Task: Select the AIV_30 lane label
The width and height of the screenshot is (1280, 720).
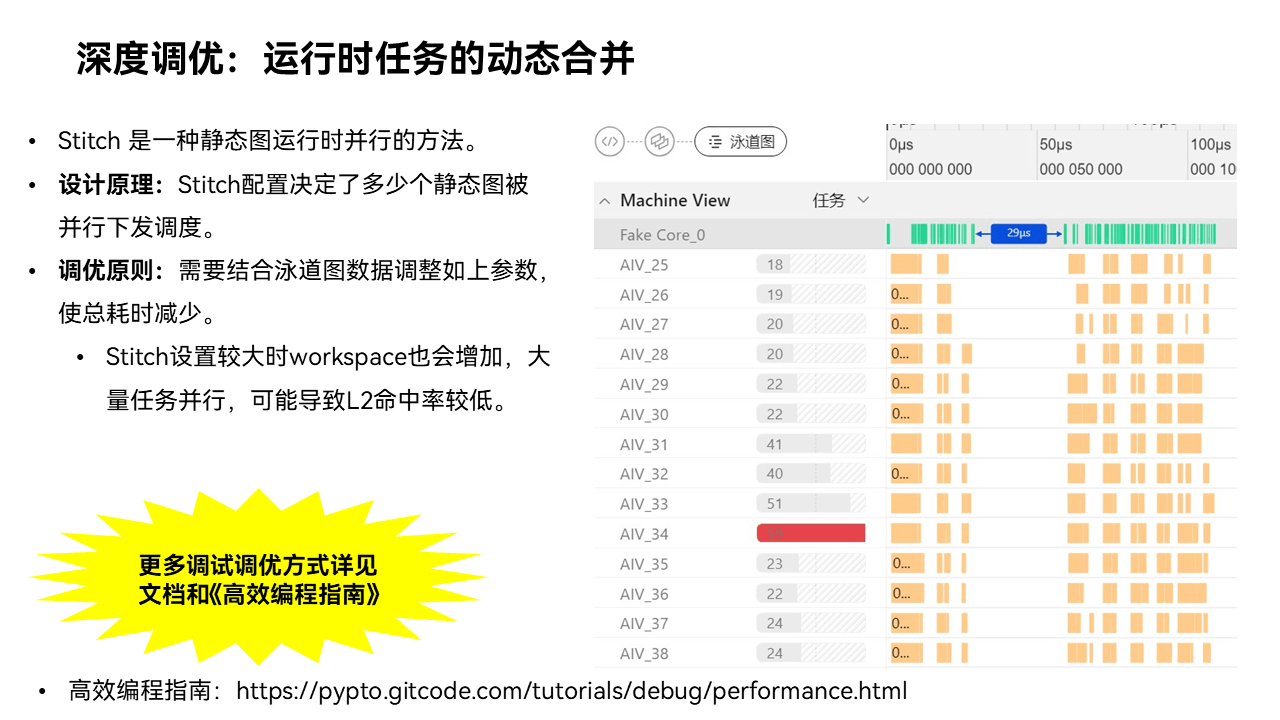Action: [x=644, y=414]
